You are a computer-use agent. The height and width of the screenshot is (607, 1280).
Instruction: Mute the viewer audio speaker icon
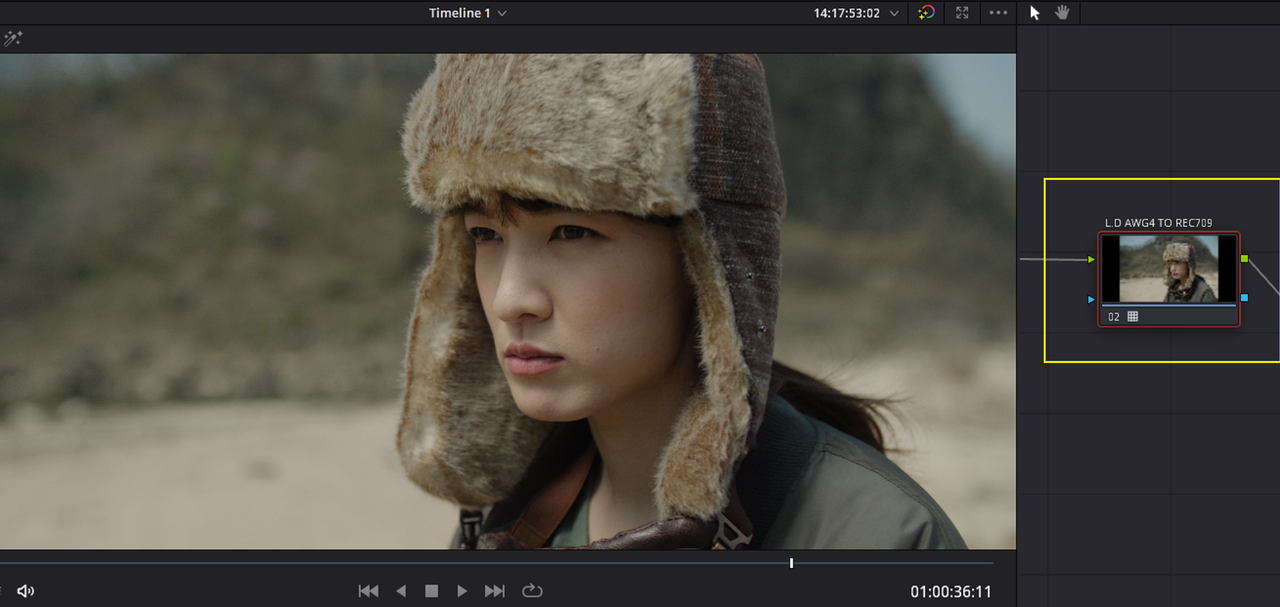(25, 591)
